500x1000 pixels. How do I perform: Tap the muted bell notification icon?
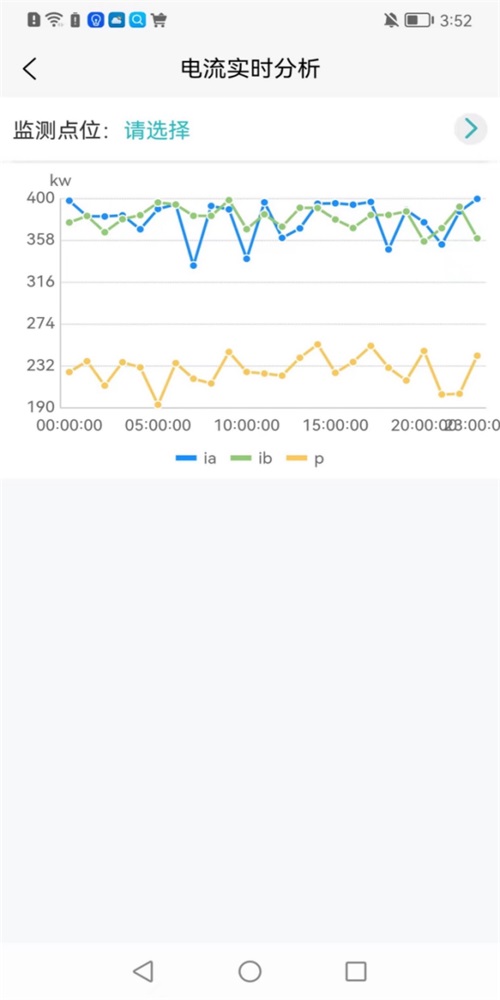(x=391, y=20)
